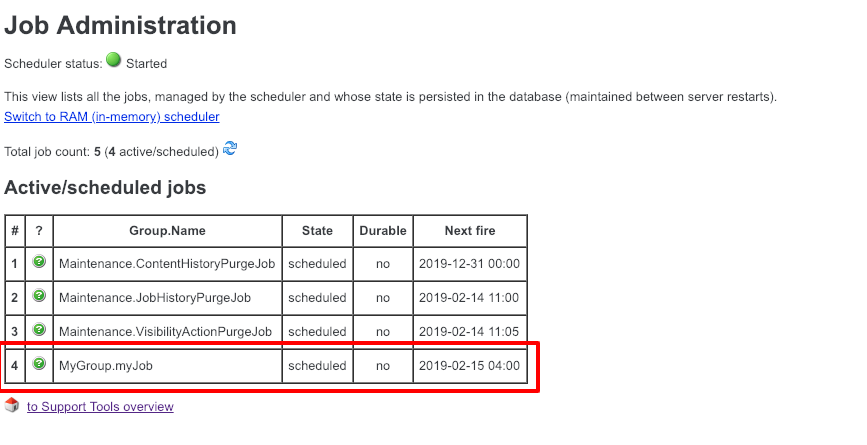The height and width of the screenshot is (445, 867).
Task: Select the Durable column header
Action: click(x=383, y=231)
